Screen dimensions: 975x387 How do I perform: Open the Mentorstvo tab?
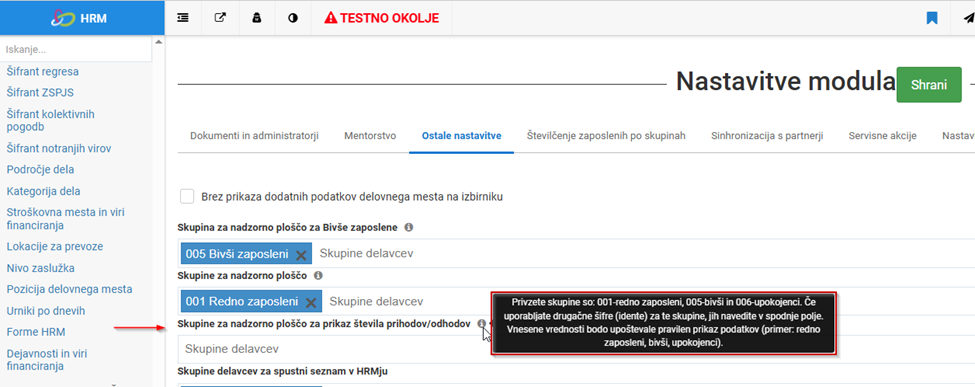pyautogui.click(x=370, y=136)
